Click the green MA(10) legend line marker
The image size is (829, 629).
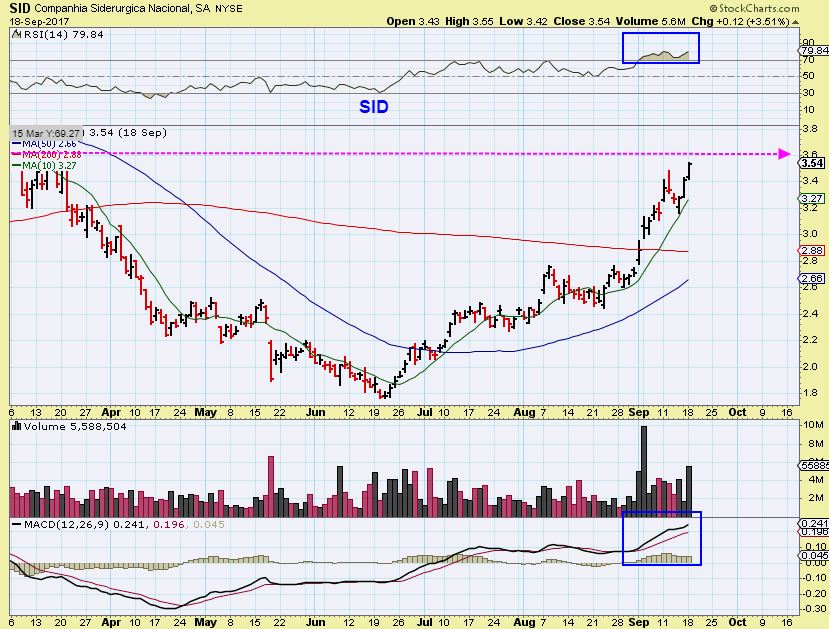click(17, 165)
